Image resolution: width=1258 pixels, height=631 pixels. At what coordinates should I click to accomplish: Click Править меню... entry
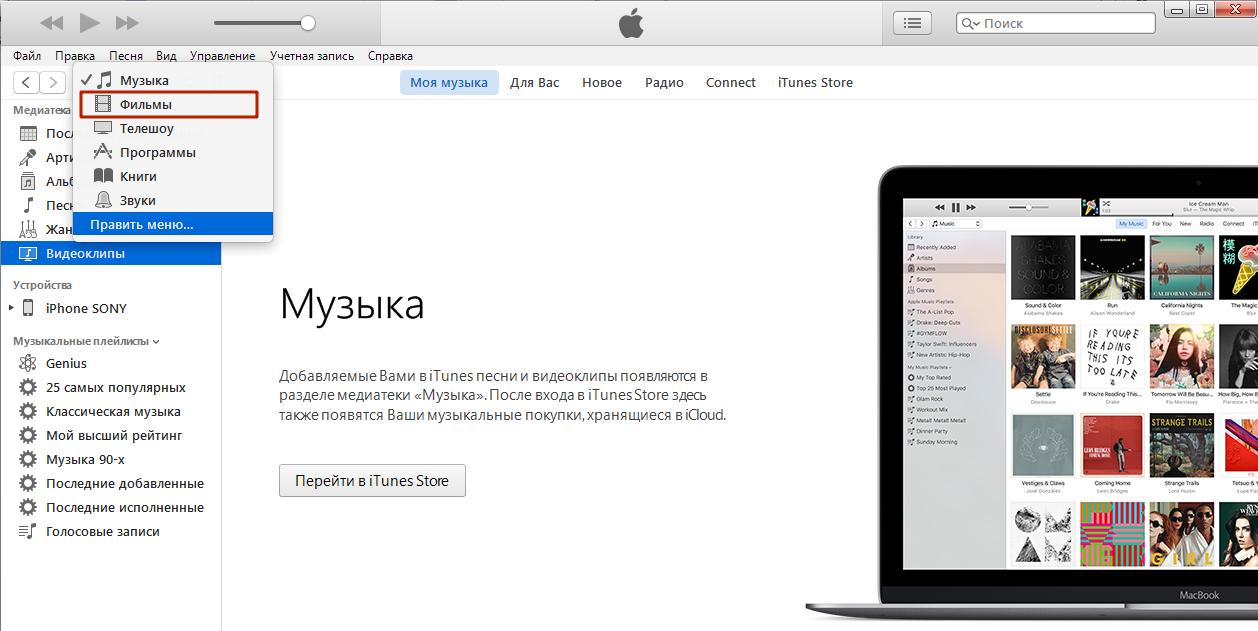tap(142, 225)
